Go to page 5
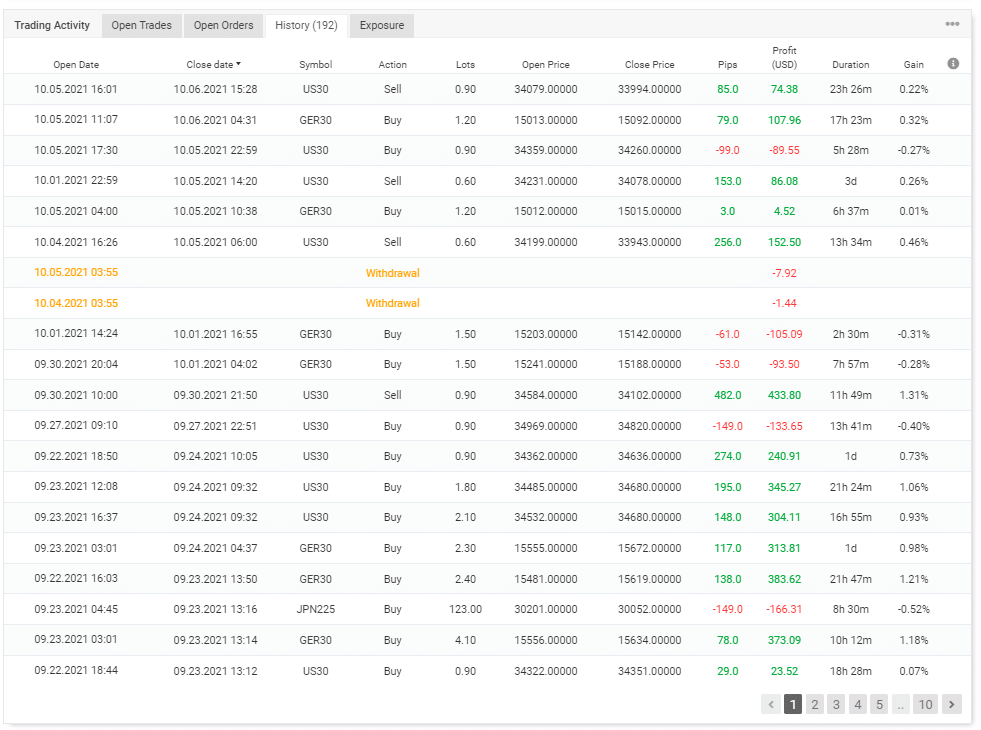Screen dimensions: 981x730 click(879, 704)
